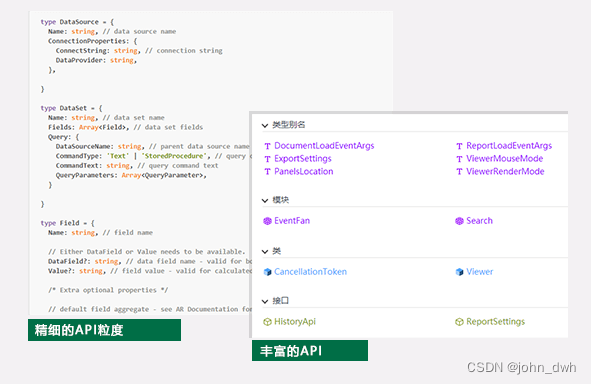Click the 'ConnectionProperties: {' code line
591x384 pixels.
click(93, 41)
